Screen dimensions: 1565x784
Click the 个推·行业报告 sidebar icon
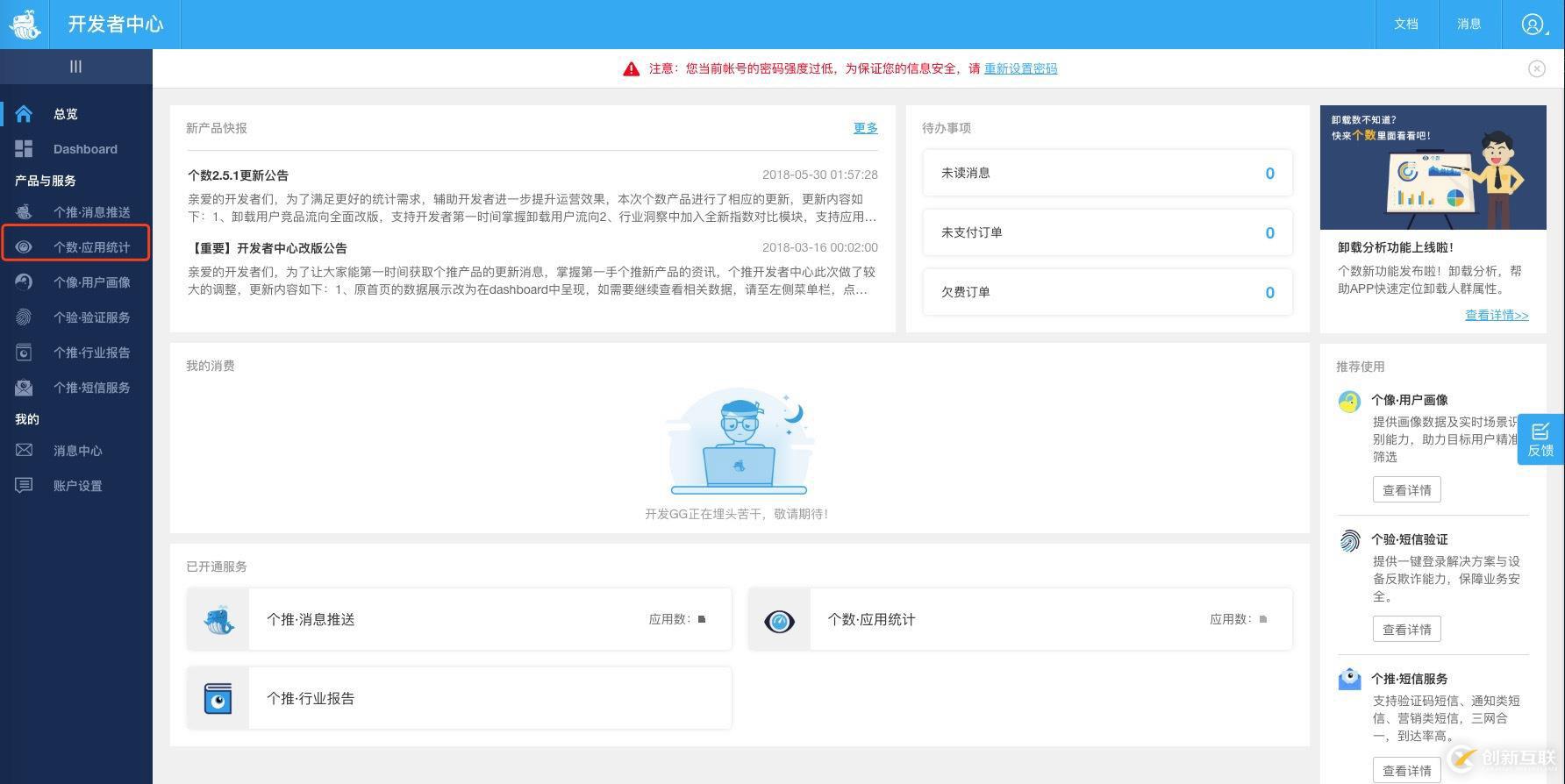point(24,353)
